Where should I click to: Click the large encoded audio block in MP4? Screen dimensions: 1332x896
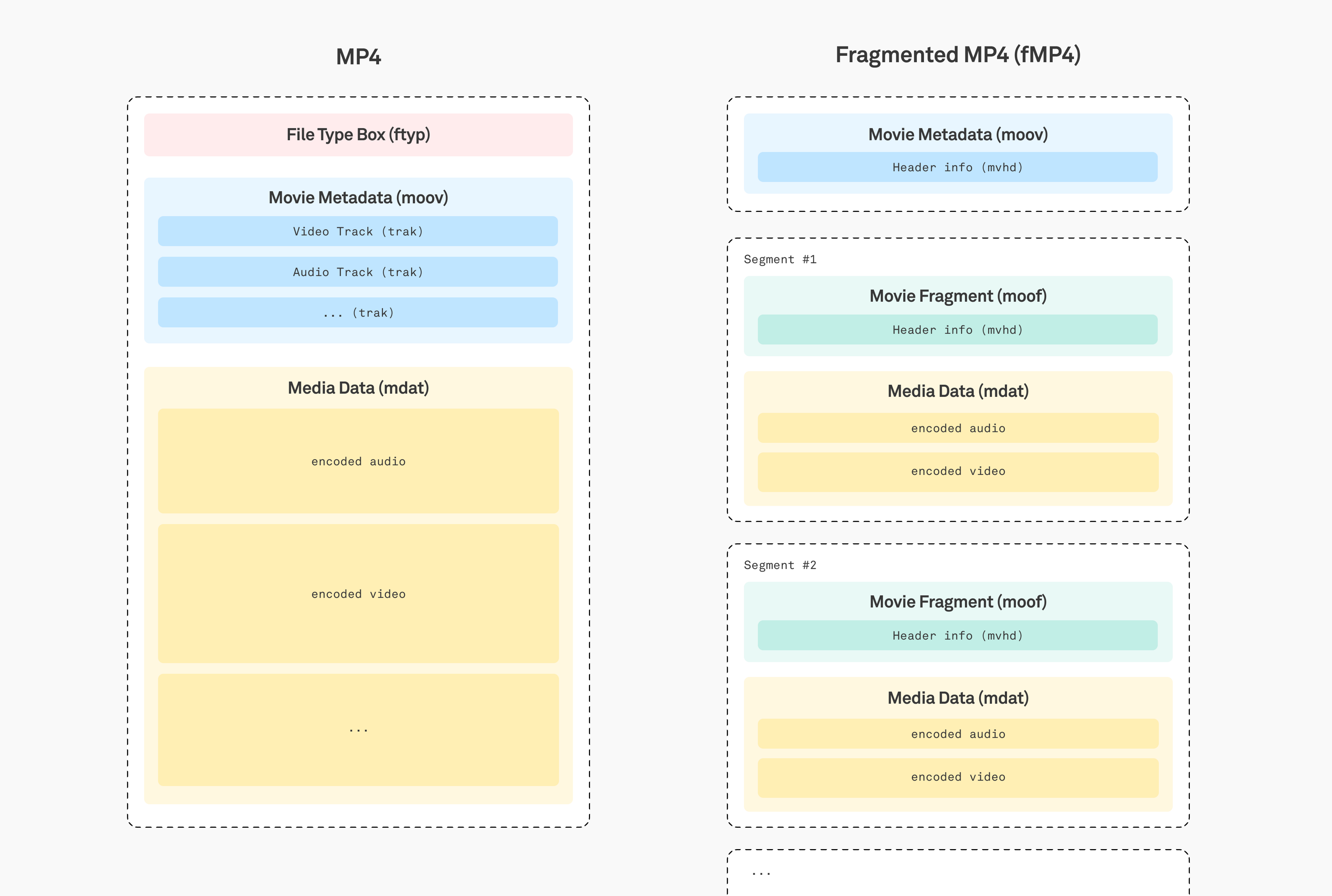coord(358,461)
